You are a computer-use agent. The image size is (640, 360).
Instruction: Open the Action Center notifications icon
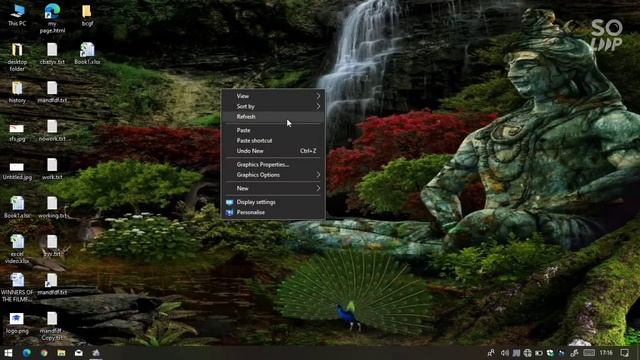[625, 353]
